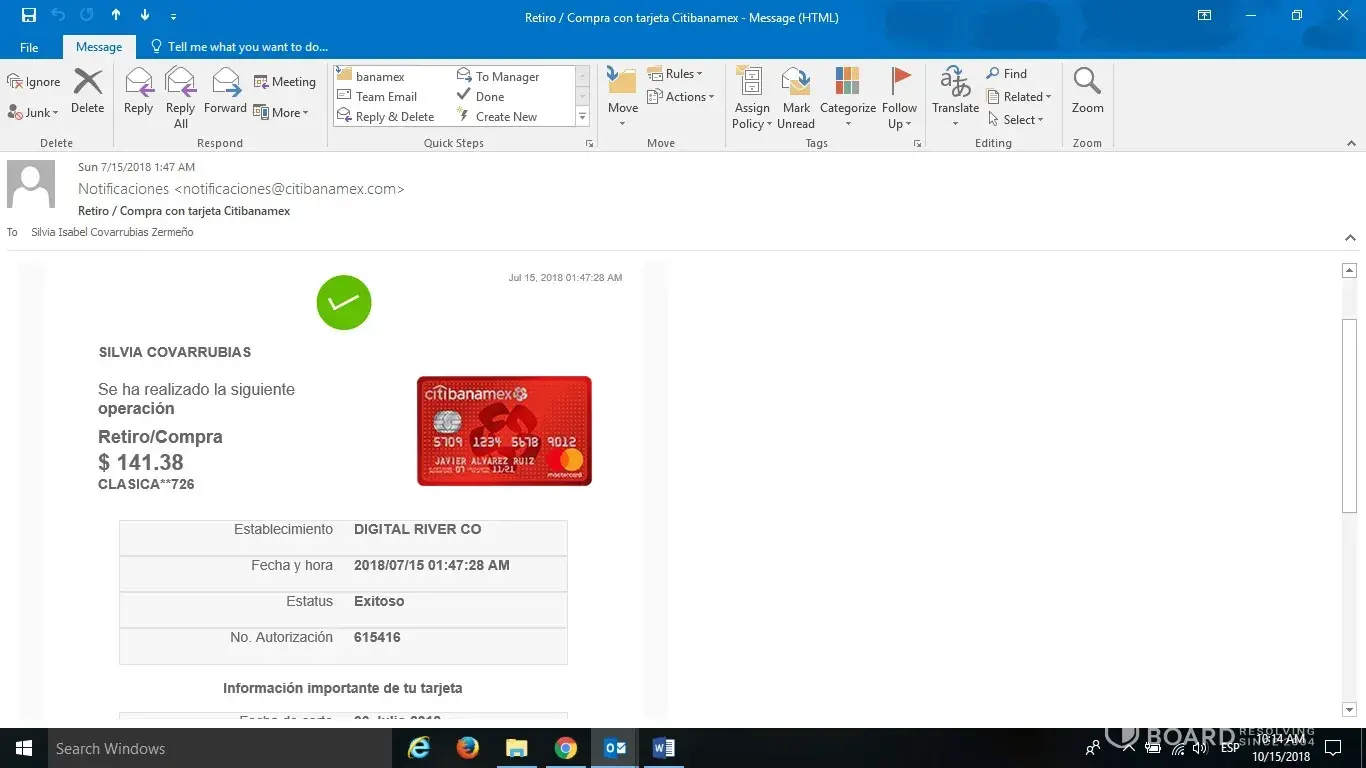1366x768 pixels.
Task: Click the scroll down arrow of the message
Action: [x=1349, y=710]
